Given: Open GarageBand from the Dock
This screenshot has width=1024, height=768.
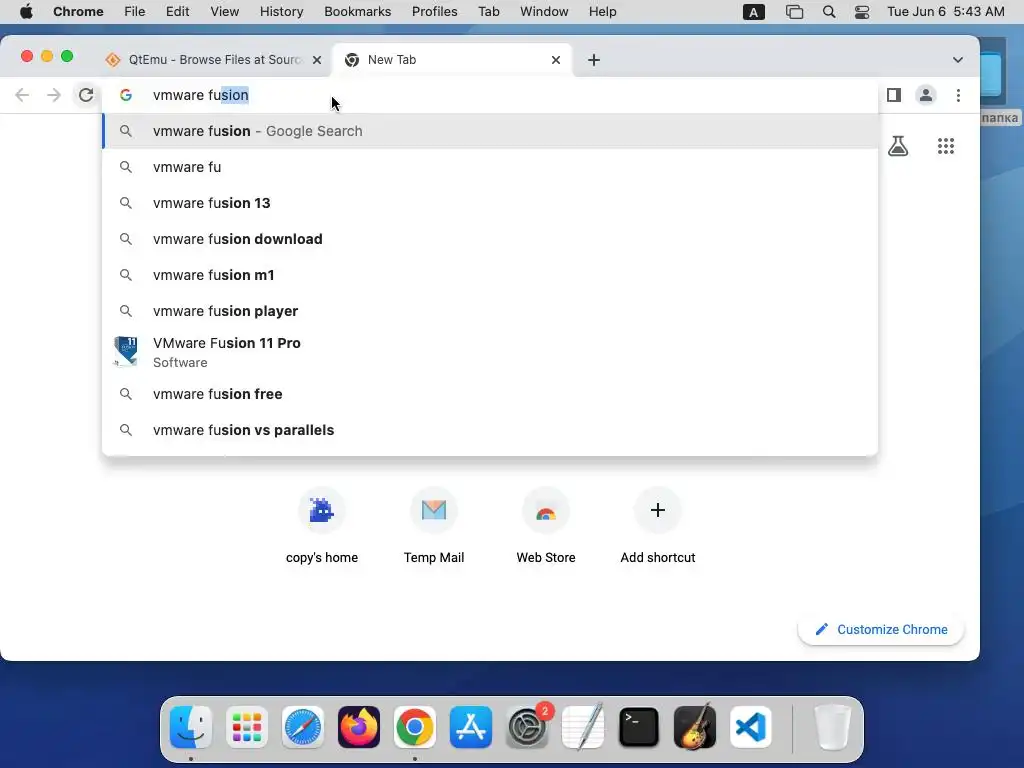Looking at the screenshot, I should (695, 728).
